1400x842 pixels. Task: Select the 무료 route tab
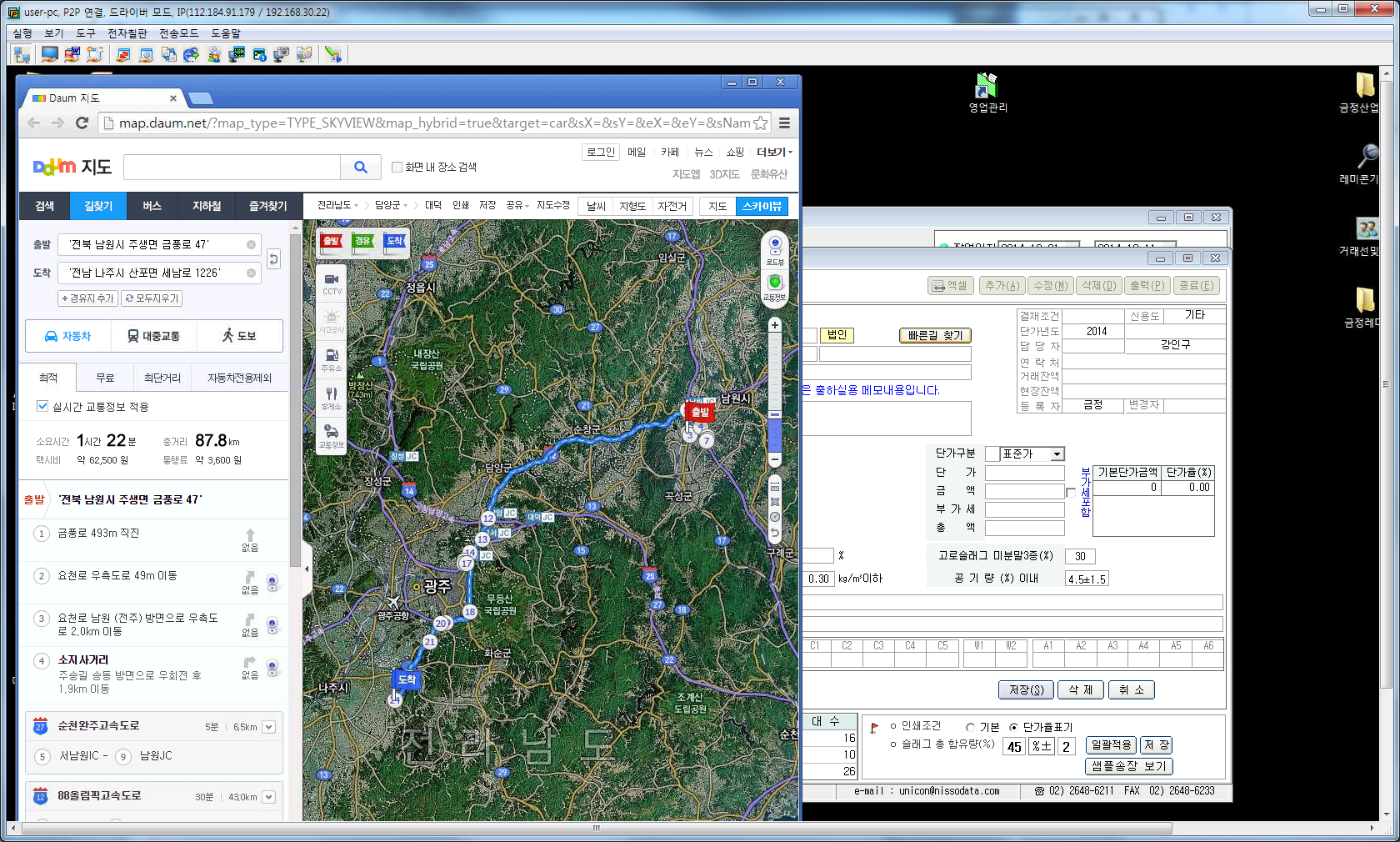[105, 378]
